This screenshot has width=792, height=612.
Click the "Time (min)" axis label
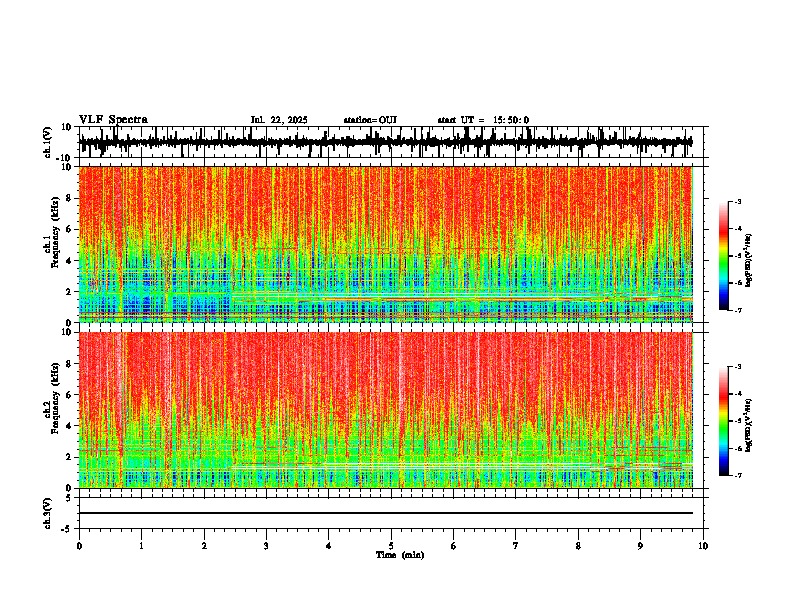pyautogui.click(x=400, y=555)
